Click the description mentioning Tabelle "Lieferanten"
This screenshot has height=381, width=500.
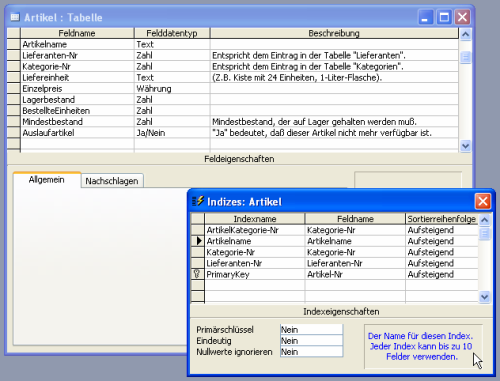click(x=334, y=55)
